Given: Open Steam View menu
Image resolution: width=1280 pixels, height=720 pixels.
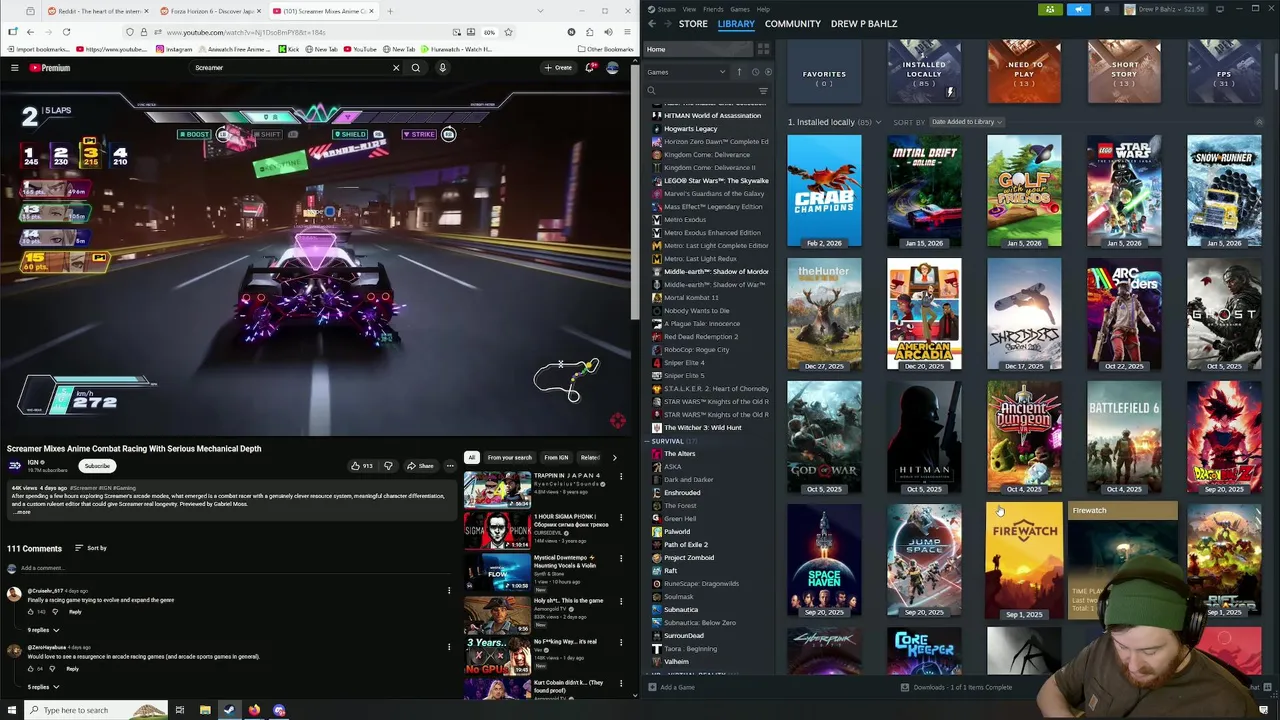Looking at the screenshot, I should click(x=689, y=9).
